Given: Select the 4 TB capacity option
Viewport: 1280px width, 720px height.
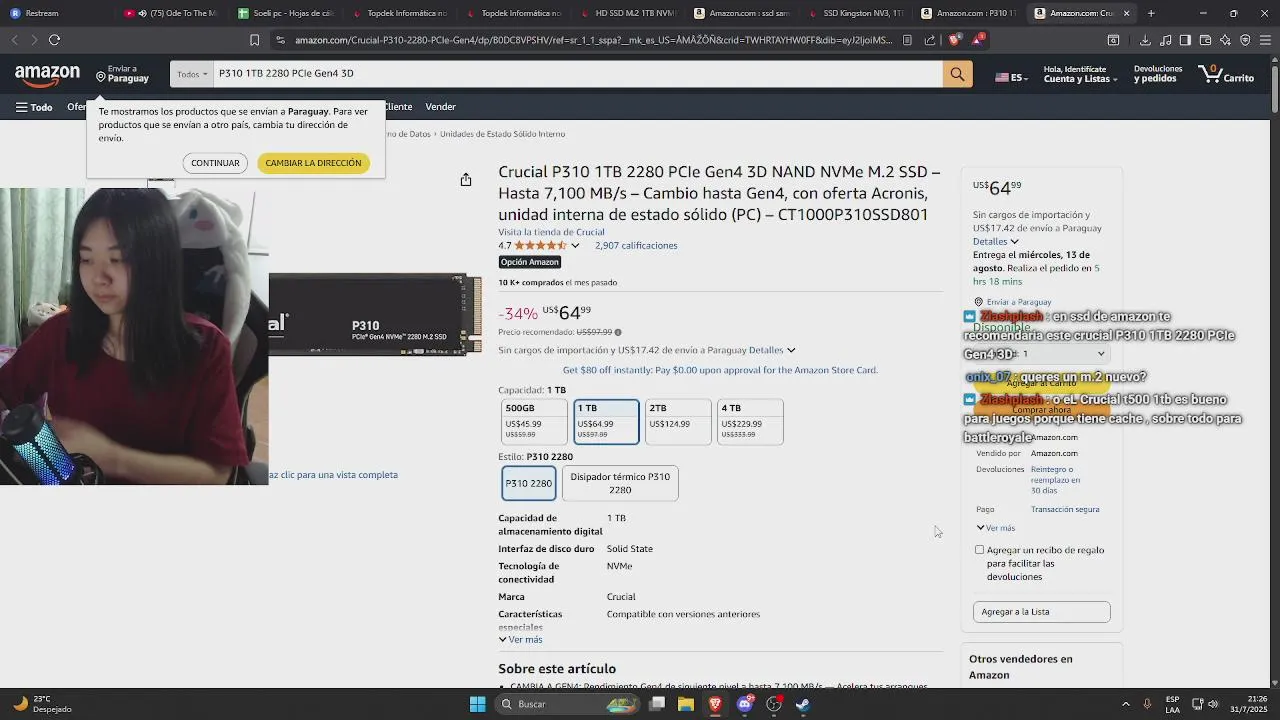Looking at the screenshot, I should click(x=750, y=421).
